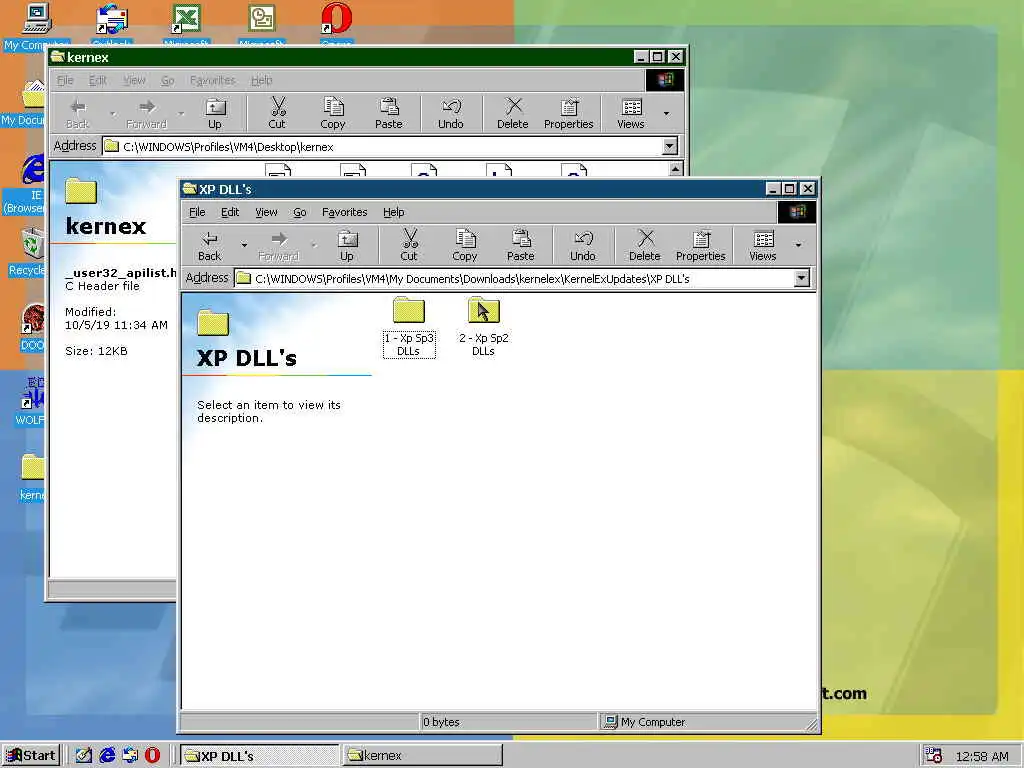Open the Views dropdown arrow in XP DLL's
1024x768 pixels.
pyautogui.click(x=798, y=246)
